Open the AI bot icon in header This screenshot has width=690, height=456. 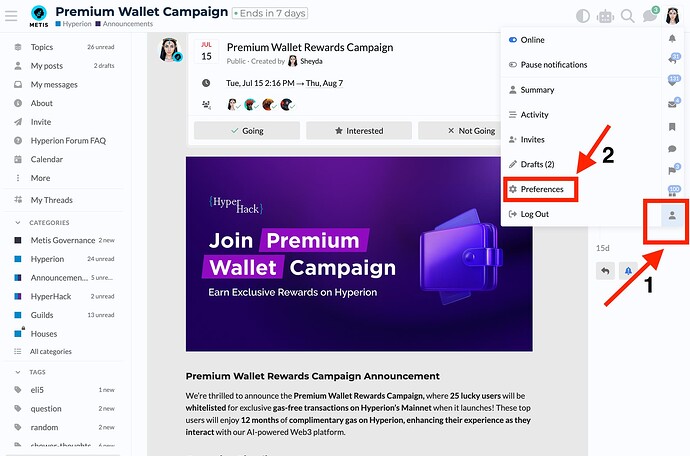point(605,17)
